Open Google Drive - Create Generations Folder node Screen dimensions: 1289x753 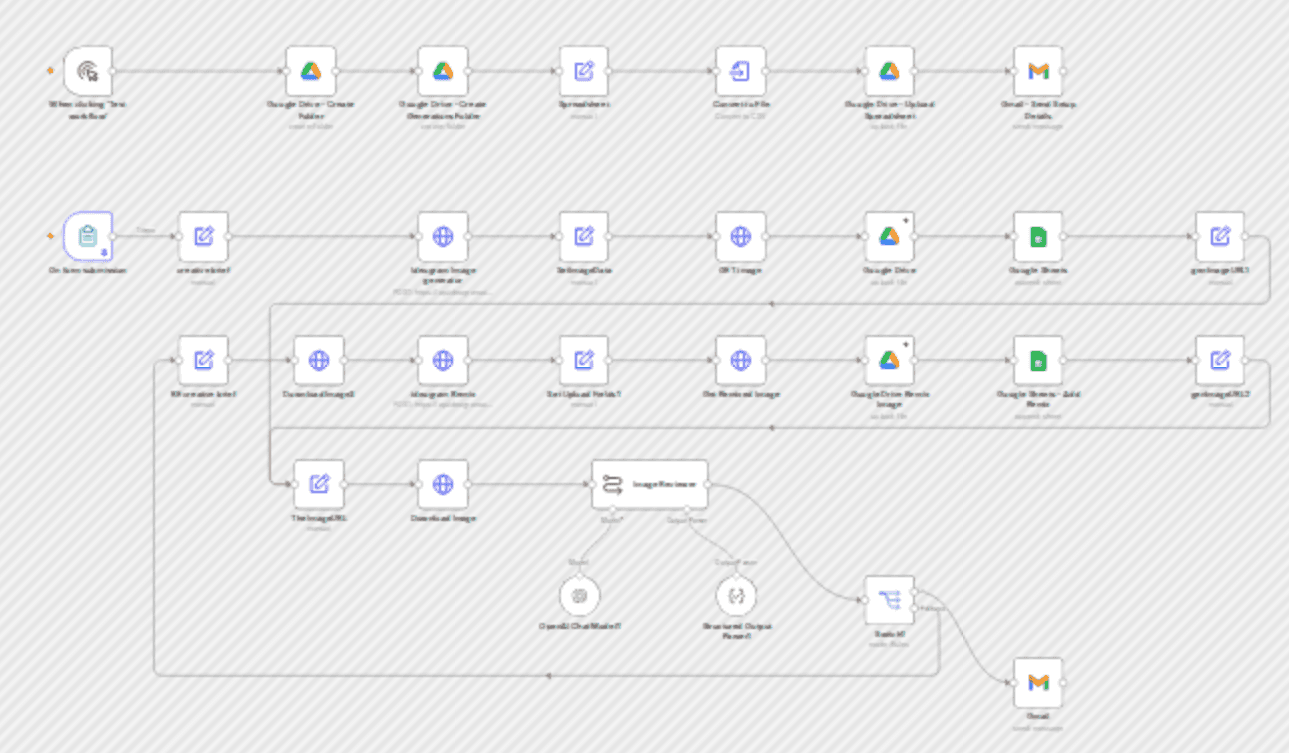tap(443, 71)
